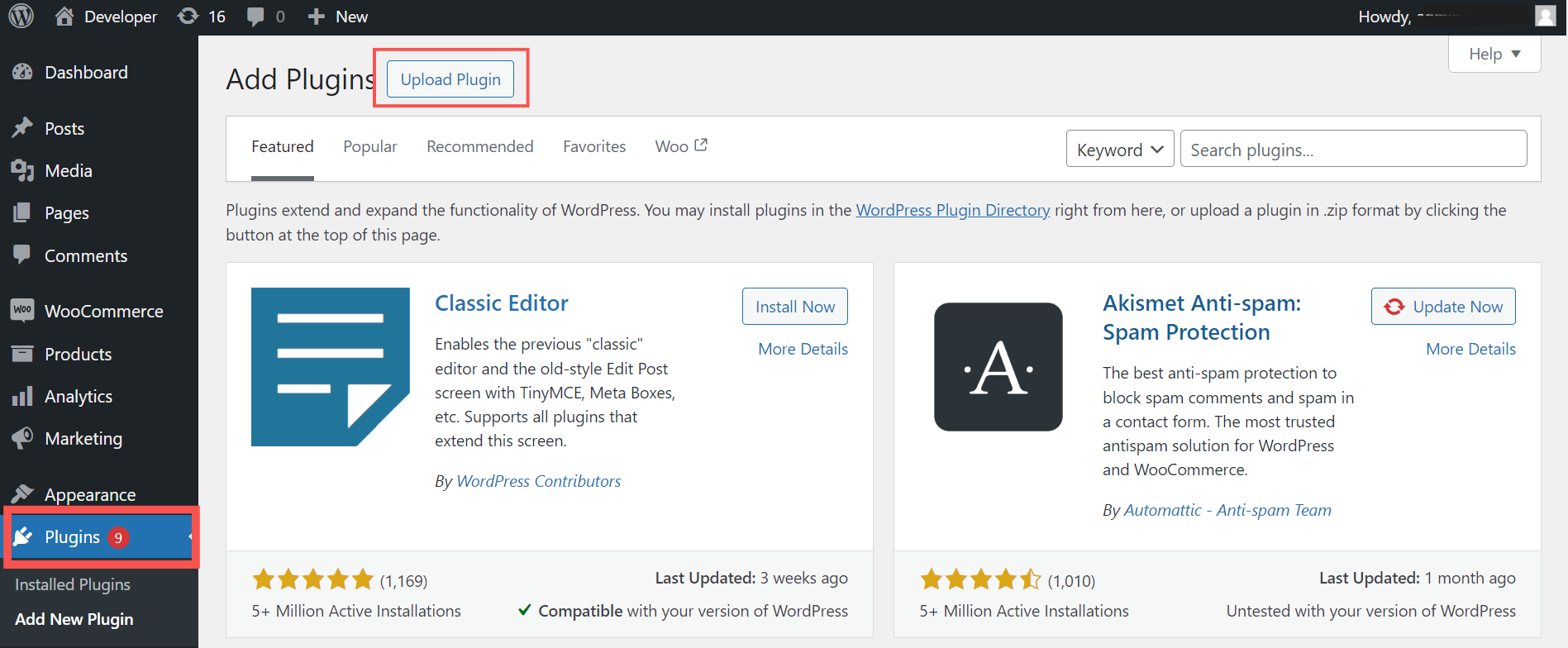1568x648 pixels.
Task: Click the WooCommerce woo icon
Action: click(22, 310)
